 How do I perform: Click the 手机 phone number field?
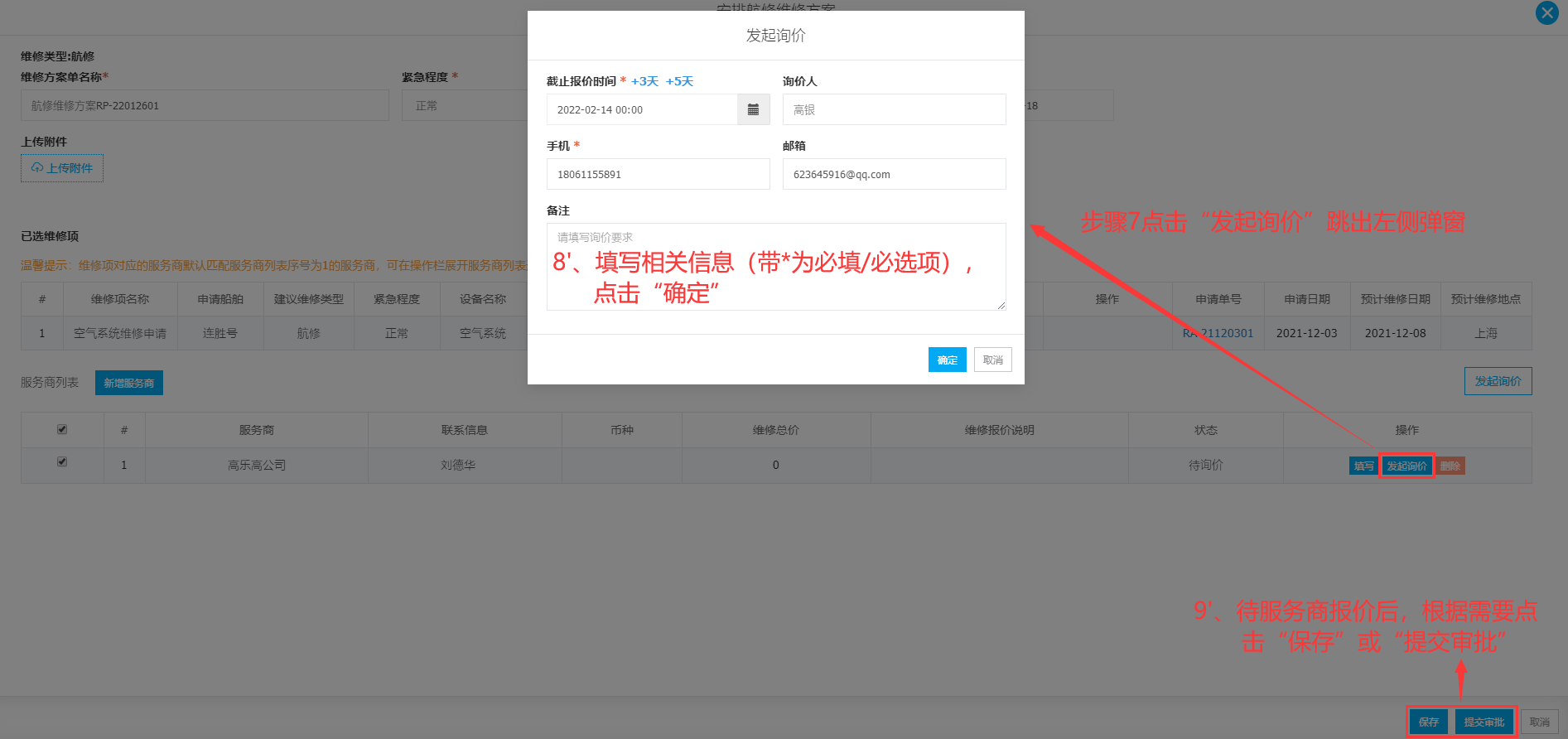click(658, 174)
